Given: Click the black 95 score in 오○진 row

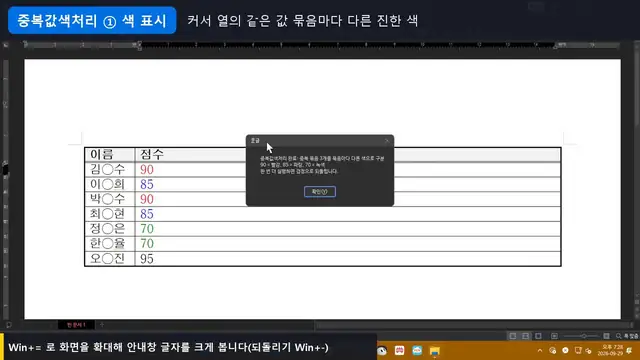Looking at the screenshot, I should click(x=147, y=259).
